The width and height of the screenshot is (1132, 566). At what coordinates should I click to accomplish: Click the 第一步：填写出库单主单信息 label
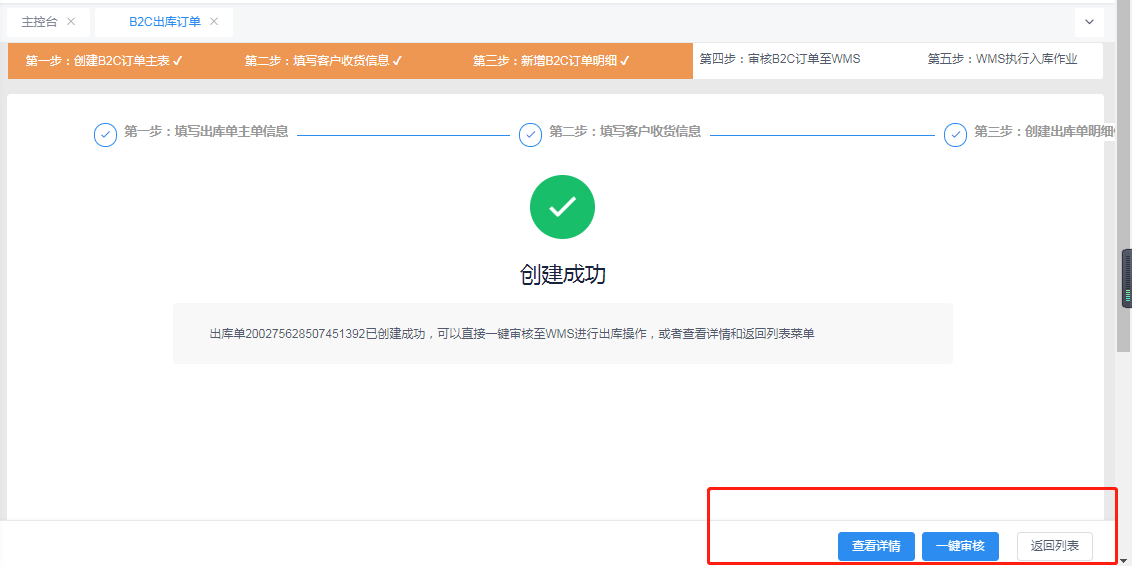(x=206, y=132)
